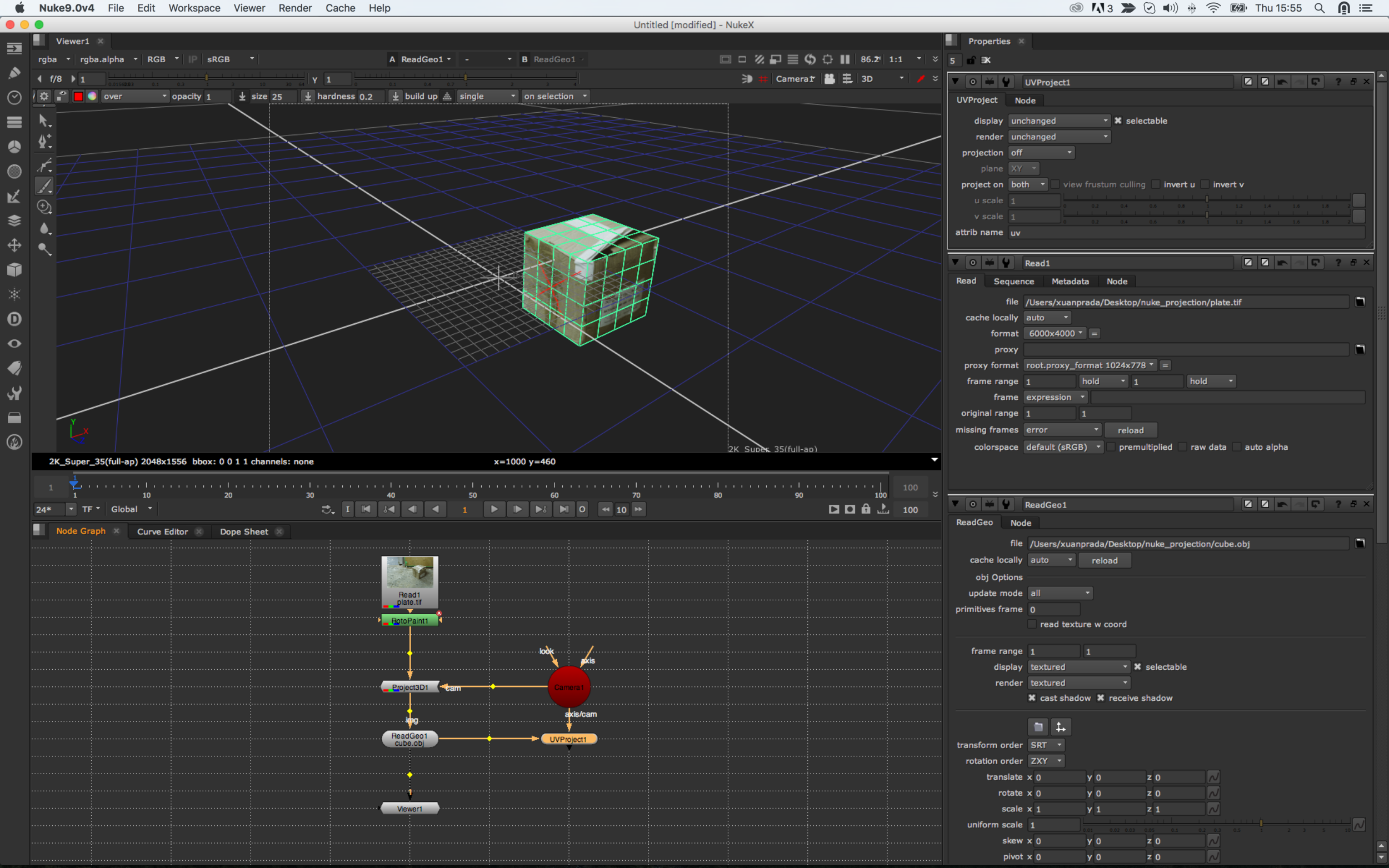
Task: Toggle UVProject1 selectable checkbox
Action: pyautogui.click(x=1118, y=121)
